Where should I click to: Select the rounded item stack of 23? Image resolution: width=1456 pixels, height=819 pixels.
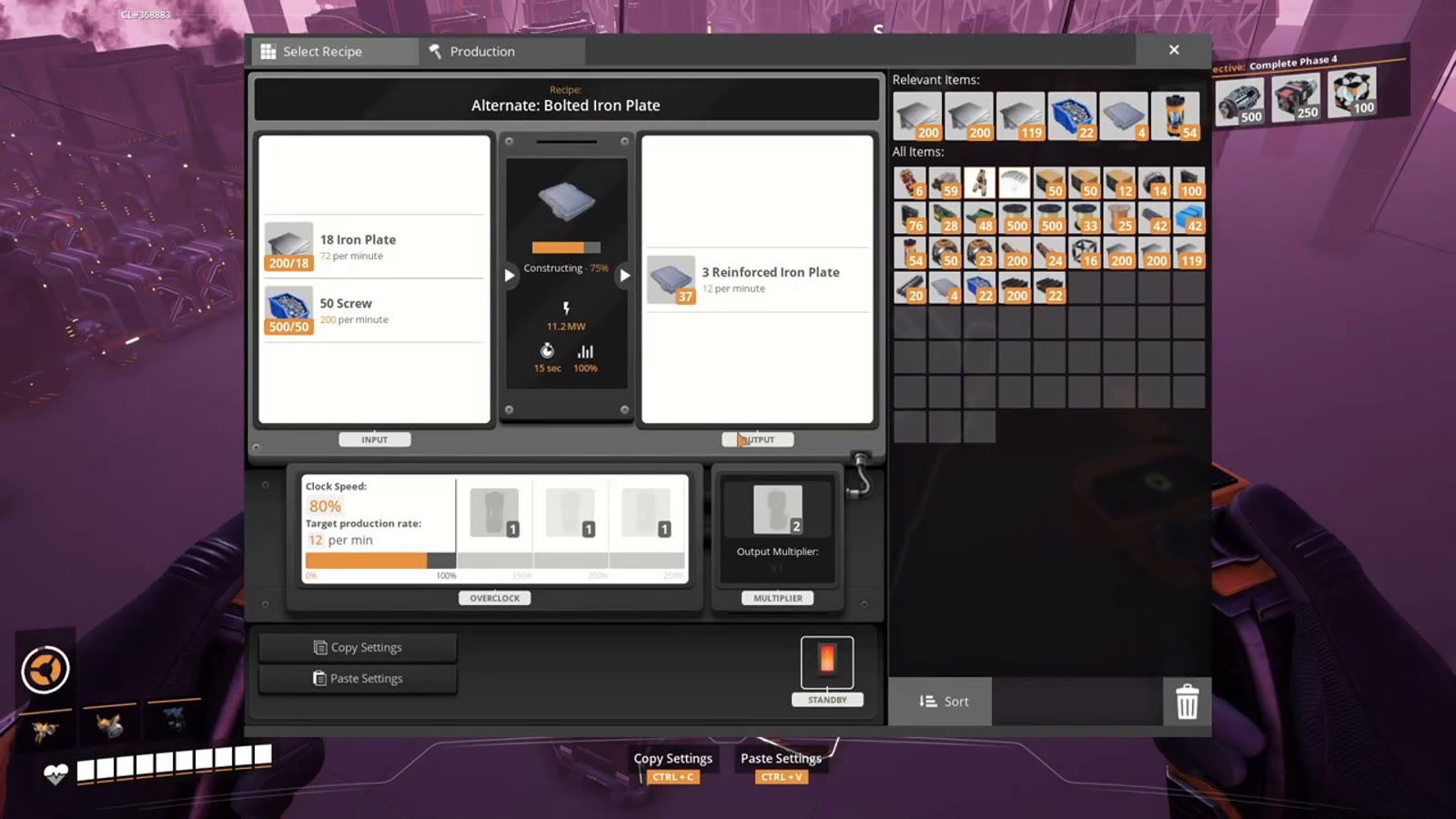click(979, 252)
